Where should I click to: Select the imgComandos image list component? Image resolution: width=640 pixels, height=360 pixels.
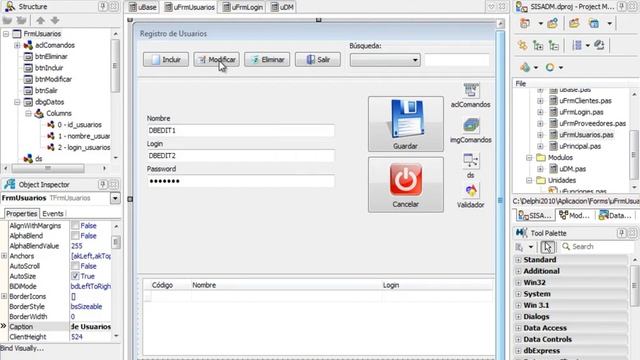pyautogui.click(x=471, y=125)
